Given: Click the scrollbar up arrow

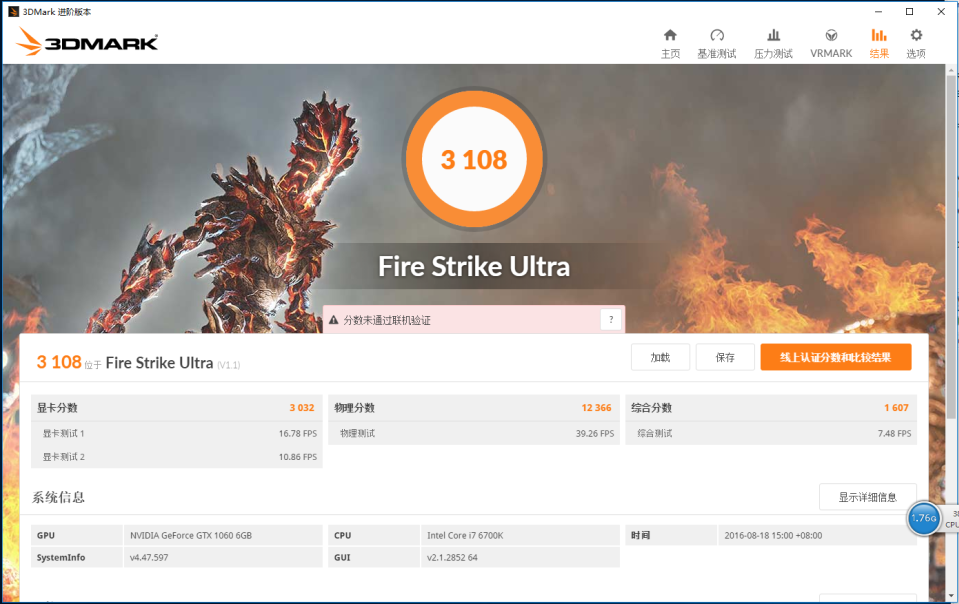Looking at the screenshot, I should pyautogui.click(x=952, y=70).
